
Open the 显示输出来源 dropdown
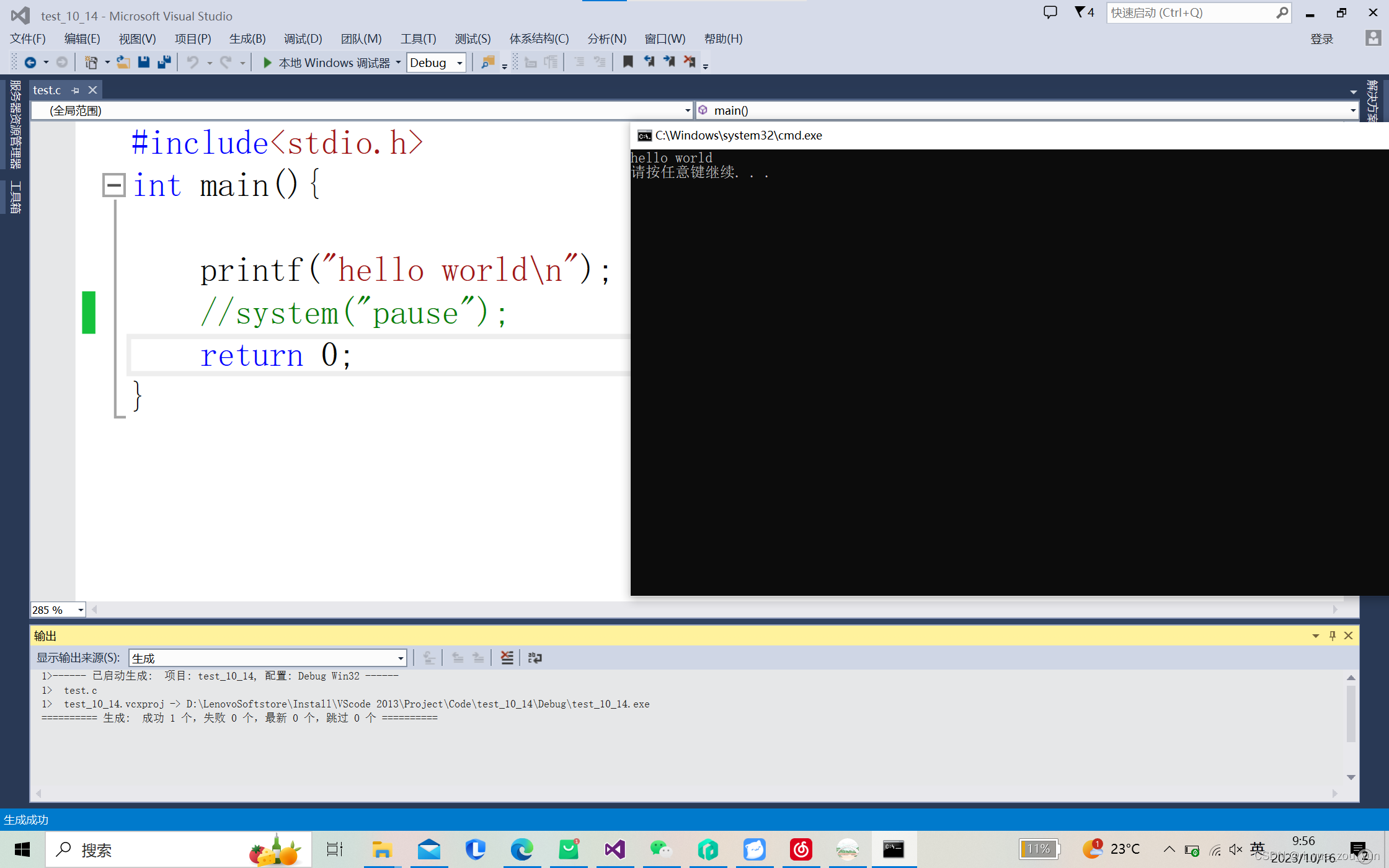401,658
